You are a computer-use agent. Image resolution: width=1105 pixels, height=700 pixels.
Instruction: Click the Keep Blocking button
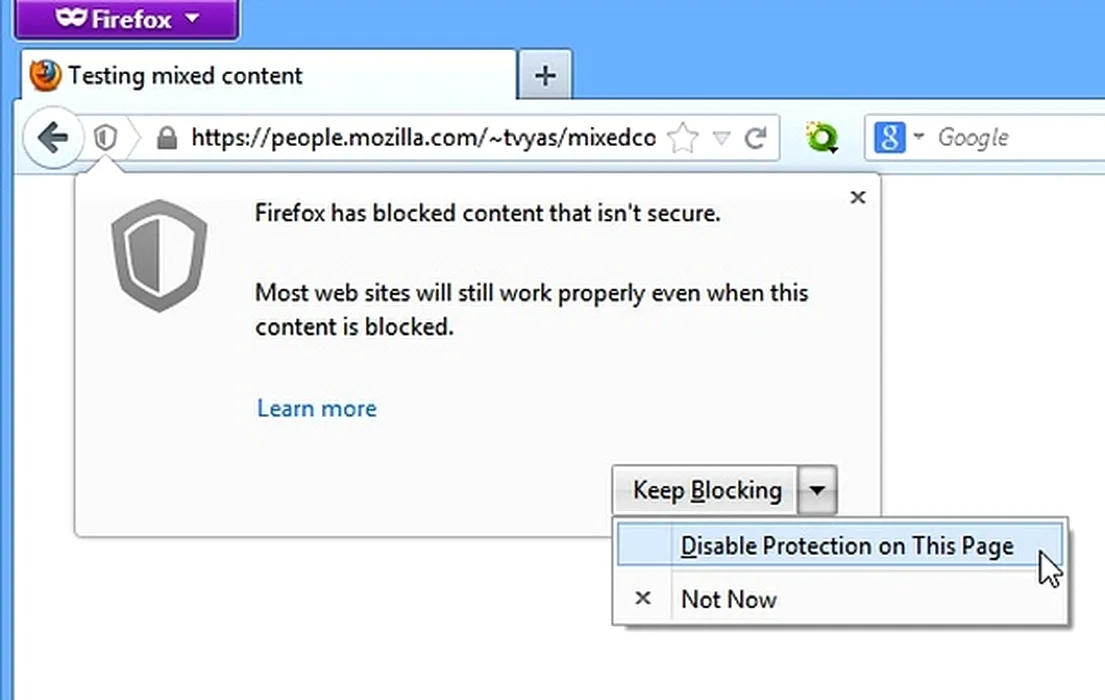pos(706,490)
